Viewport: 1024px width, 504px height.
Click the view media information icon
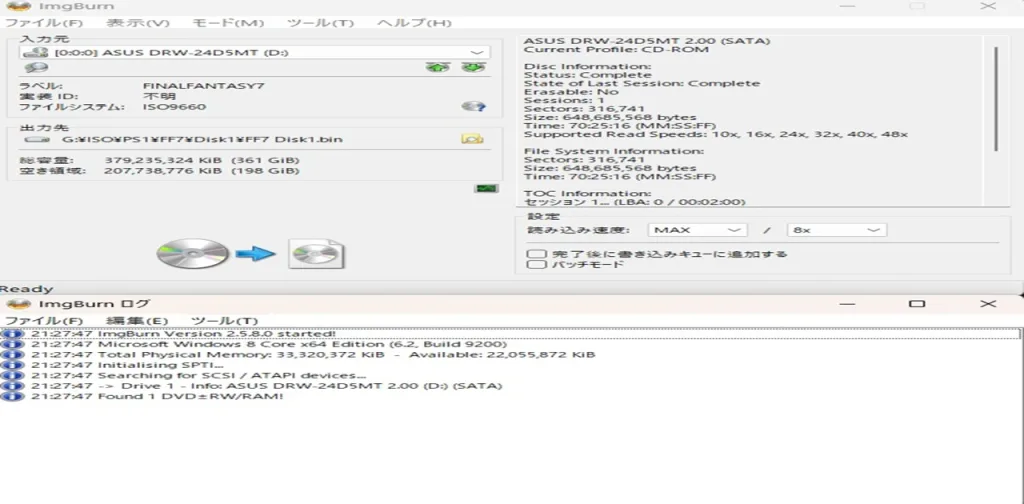click(36, 68)
